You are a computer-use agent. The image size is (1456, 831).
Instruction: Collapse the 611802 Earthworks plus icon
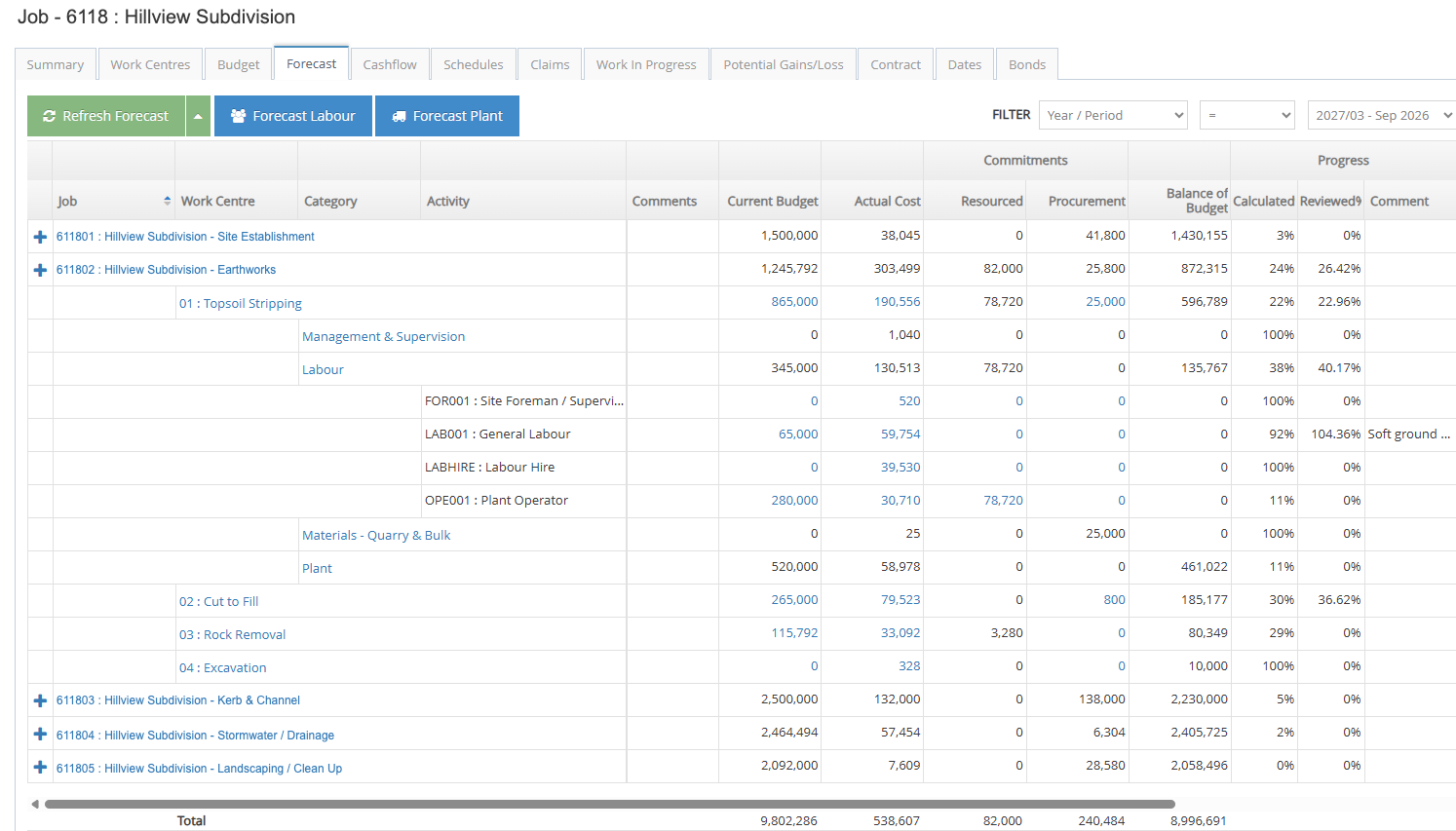tap(40, 270)
